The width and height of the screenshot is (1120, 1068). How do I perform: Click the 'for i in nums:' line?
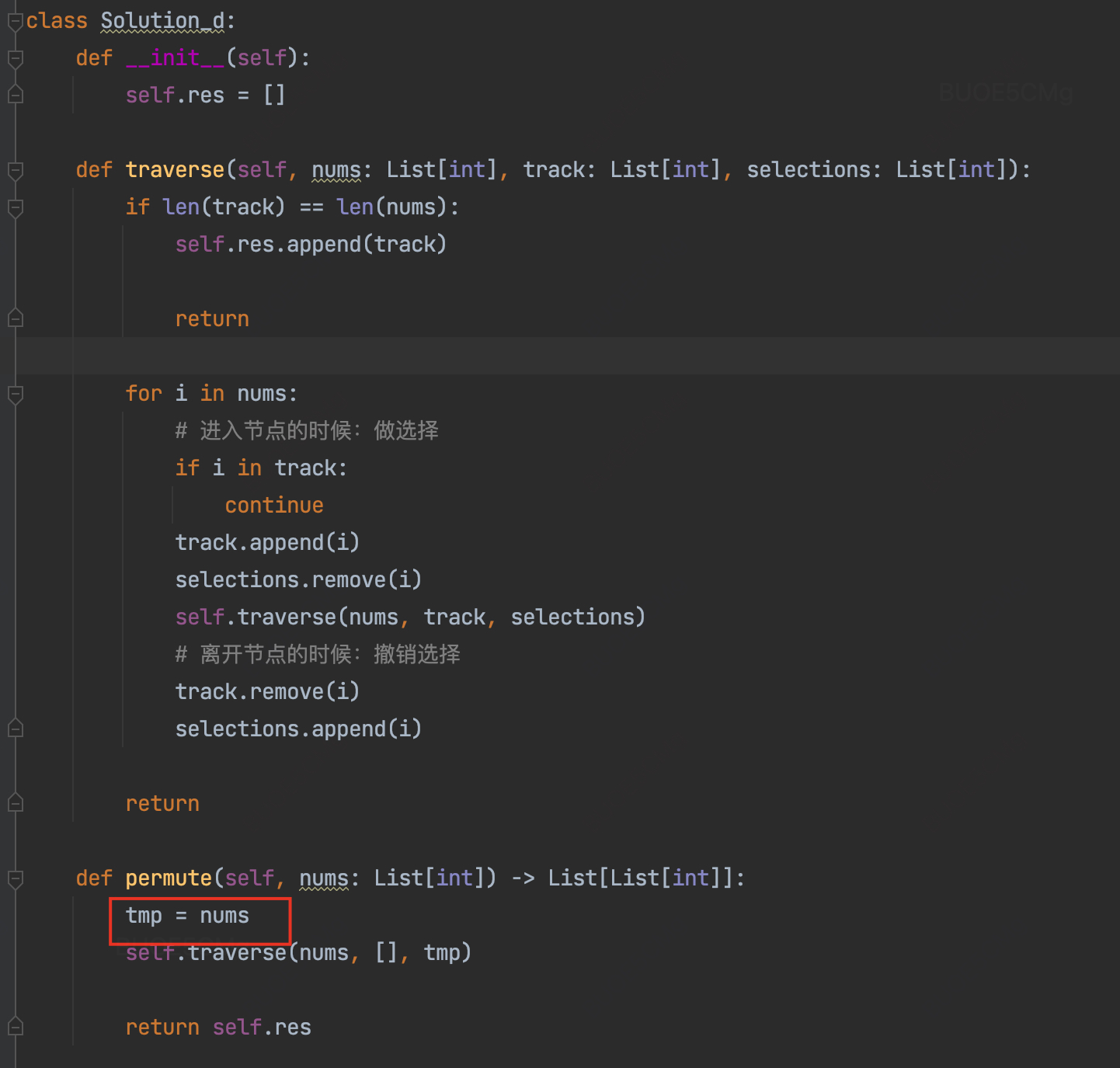[211, 394]
